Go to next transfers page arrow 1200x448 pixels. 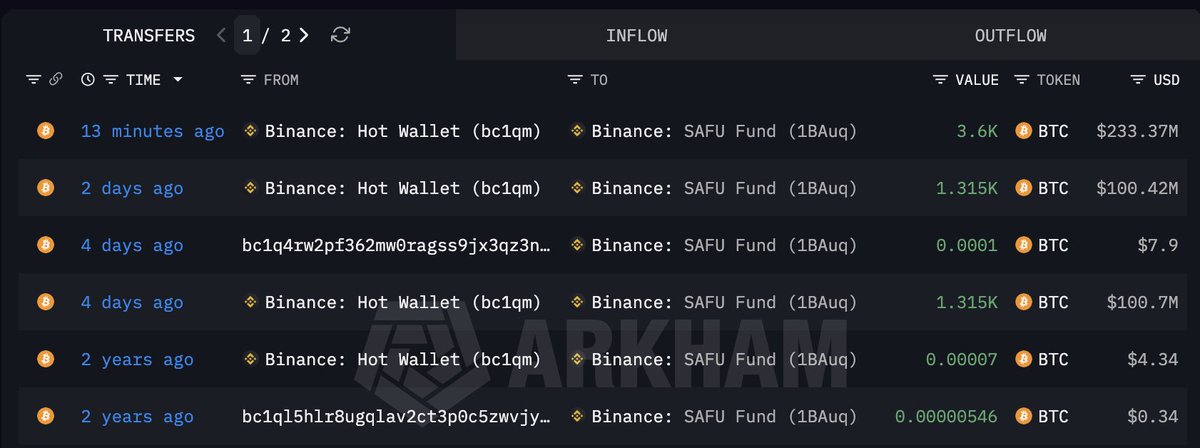304,36
